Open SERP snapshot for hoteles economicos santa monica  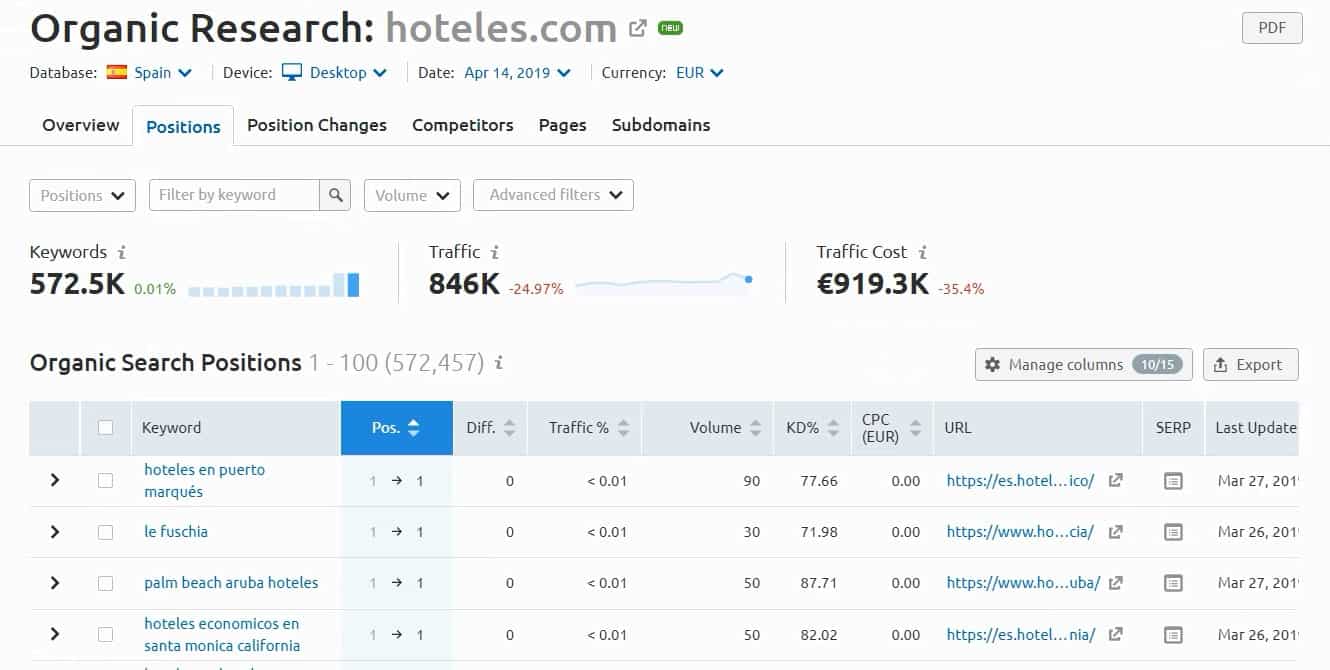click(x=1173, y=635)
